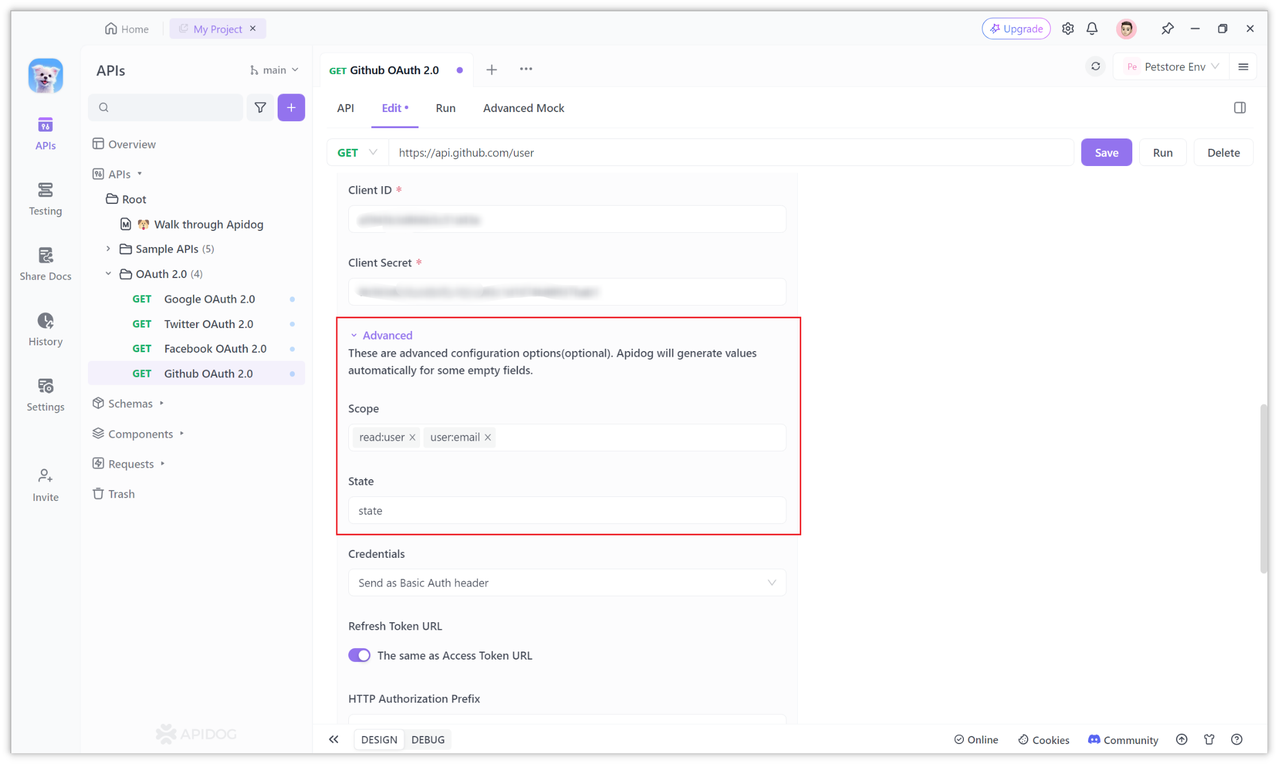Open Community link in status bar
1280x767 pixels.
1123,740
